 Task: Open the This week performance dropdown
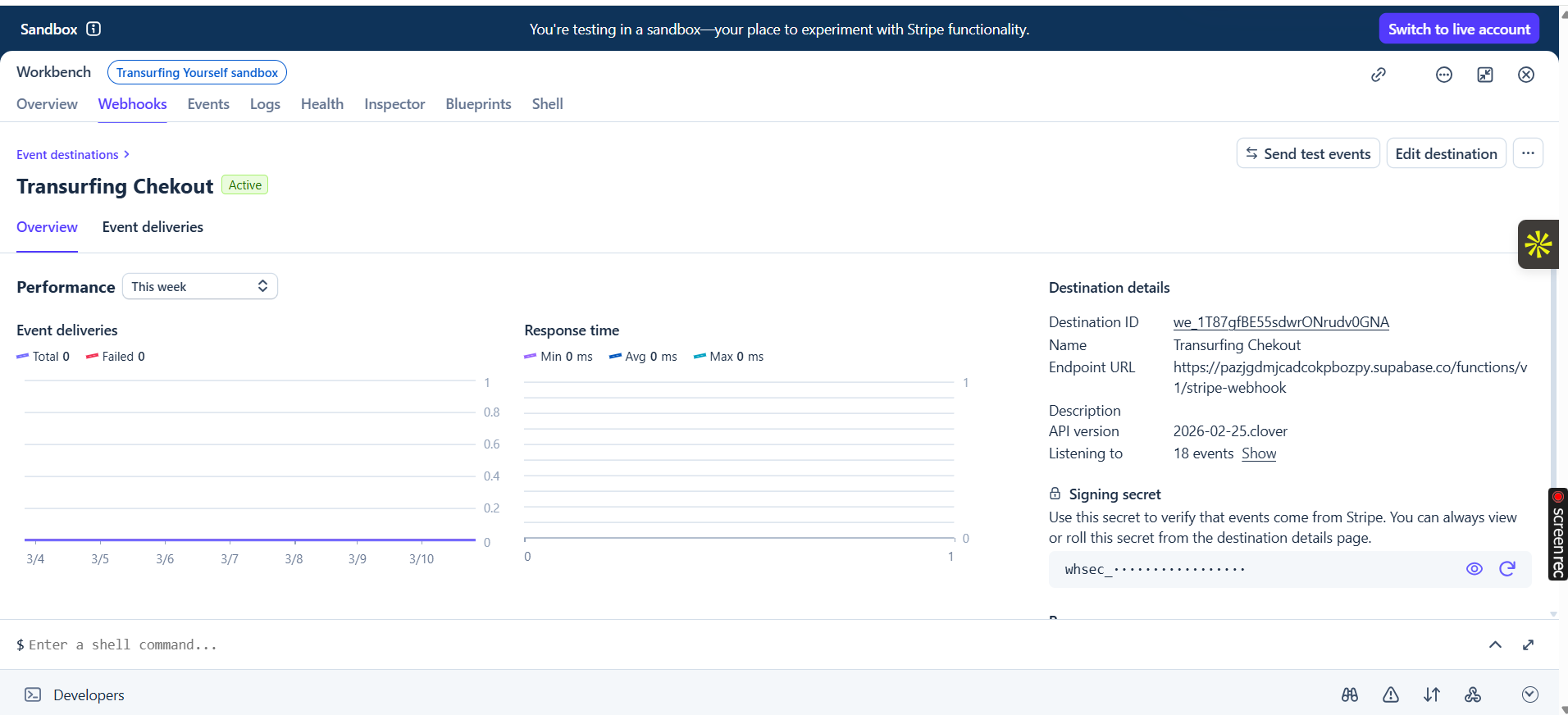[199, 286]
